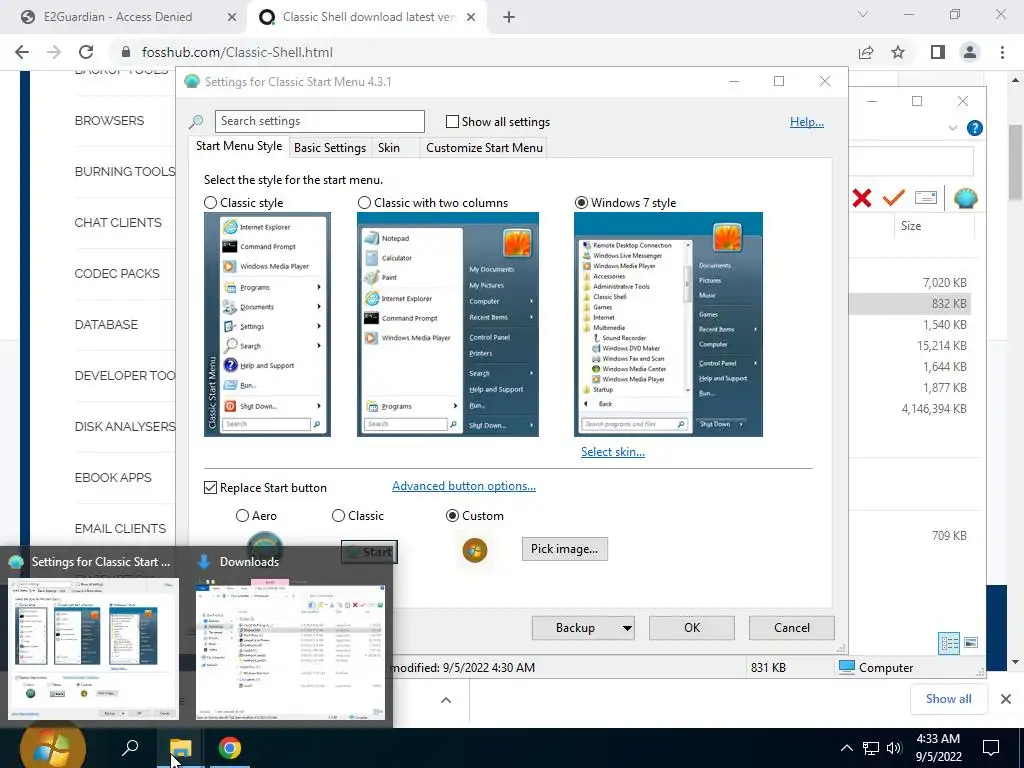The image size is (1024, 768).
Task: Click the Windows Start orb button
Action: coord(53,748)
